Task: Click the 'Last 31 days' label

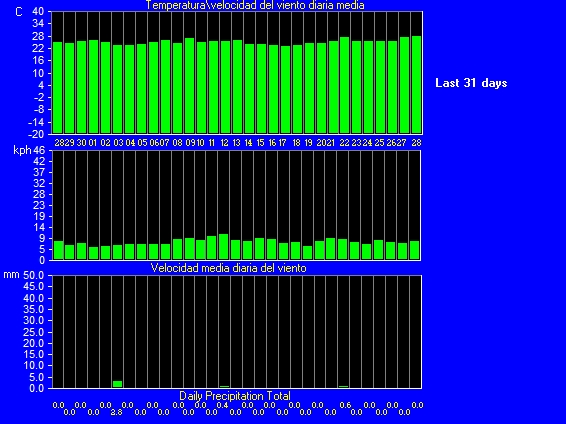Action: click(x=471, y=83)
